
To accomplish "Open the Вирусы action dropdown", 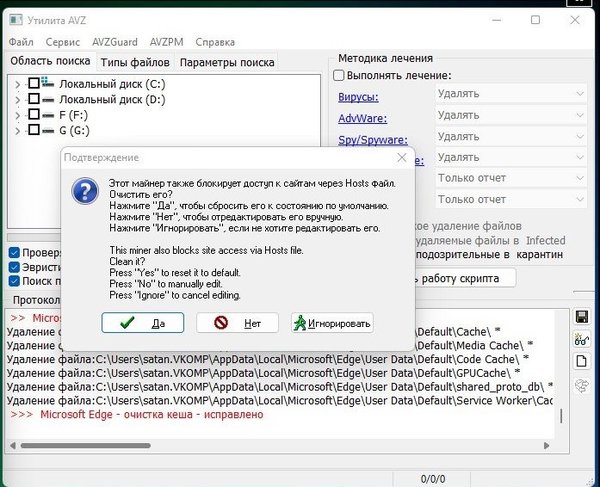I will (x=511, y=94).
